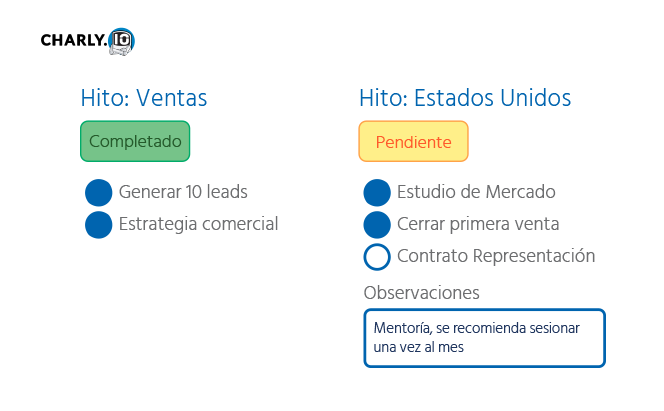Image resolution: width=664 pixels, height=411 pixels.
Task: Uncheck the Cerrar primera venta circle
Action: pyautogui.click(x=377, y=225)
